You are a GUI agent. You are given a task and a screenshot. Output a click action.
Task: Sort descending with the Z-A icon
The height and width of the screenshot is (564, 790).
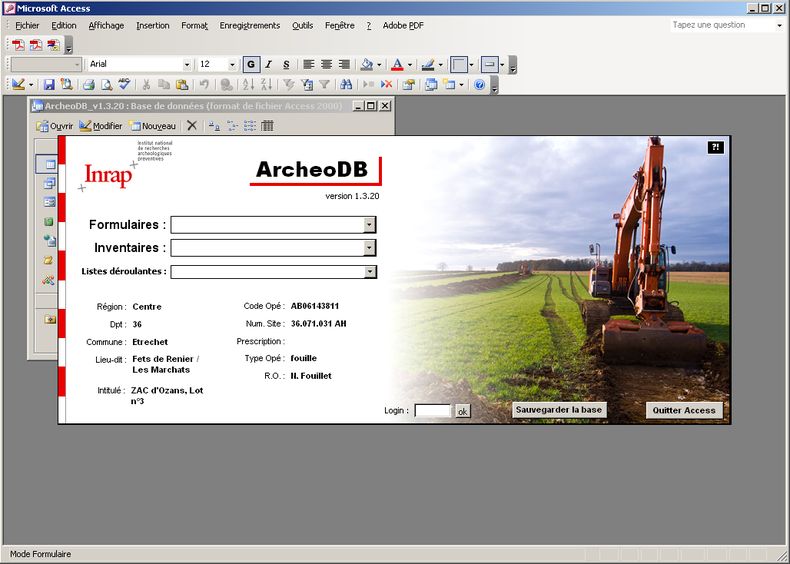click(267, 85)
